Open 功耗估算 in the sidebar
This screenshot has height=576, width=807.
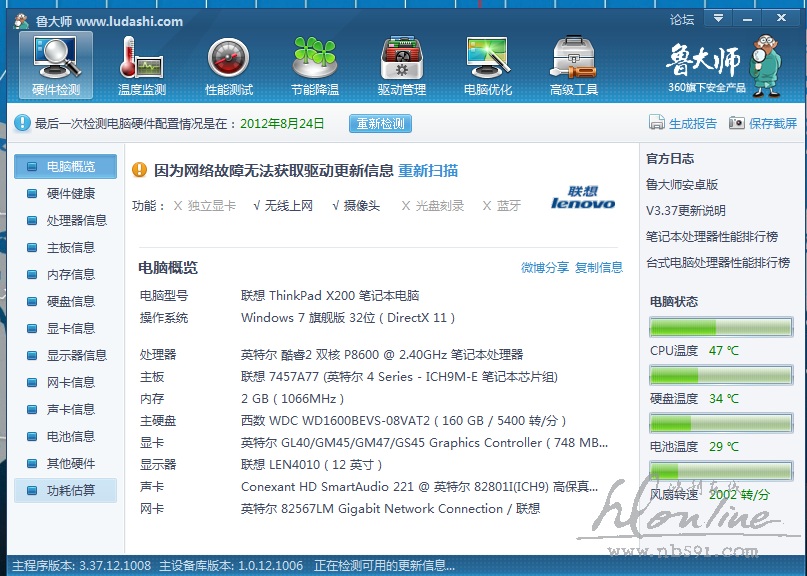pyautogui.click(x=70, y=490)
